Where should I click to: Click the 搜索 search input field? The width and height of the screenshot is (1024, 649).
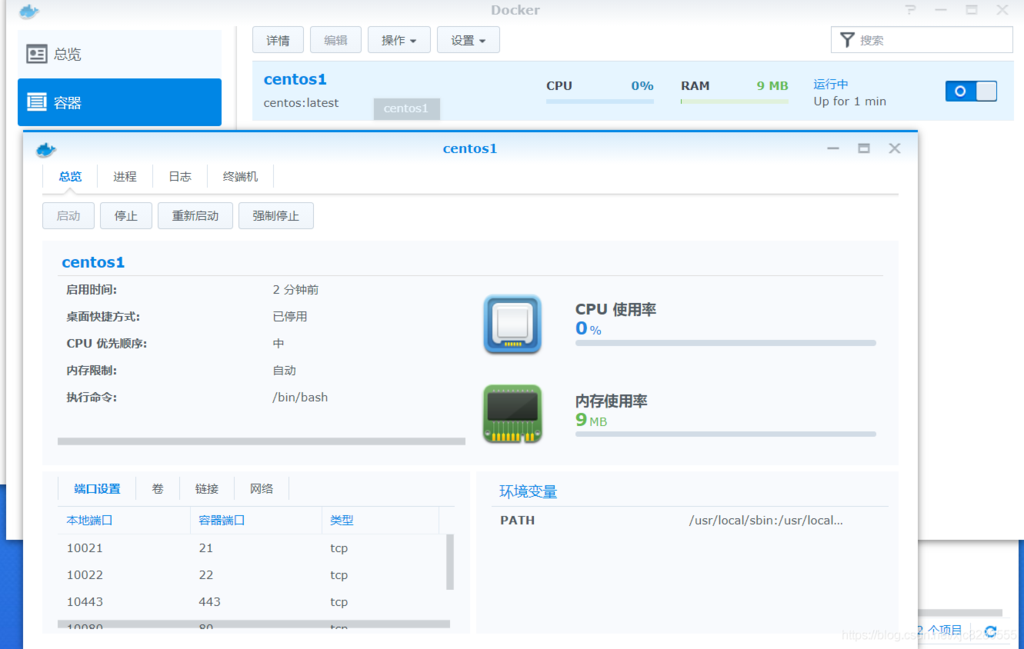click(x=922, y=40)
